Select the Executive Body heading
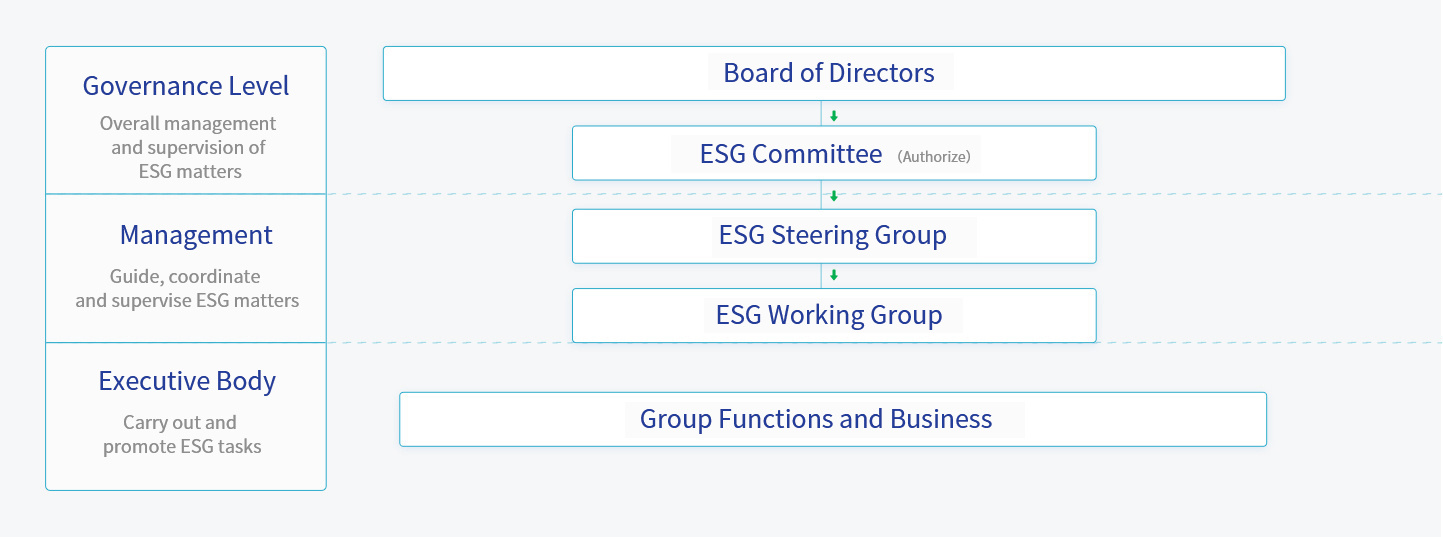 [x=187, y=381]
